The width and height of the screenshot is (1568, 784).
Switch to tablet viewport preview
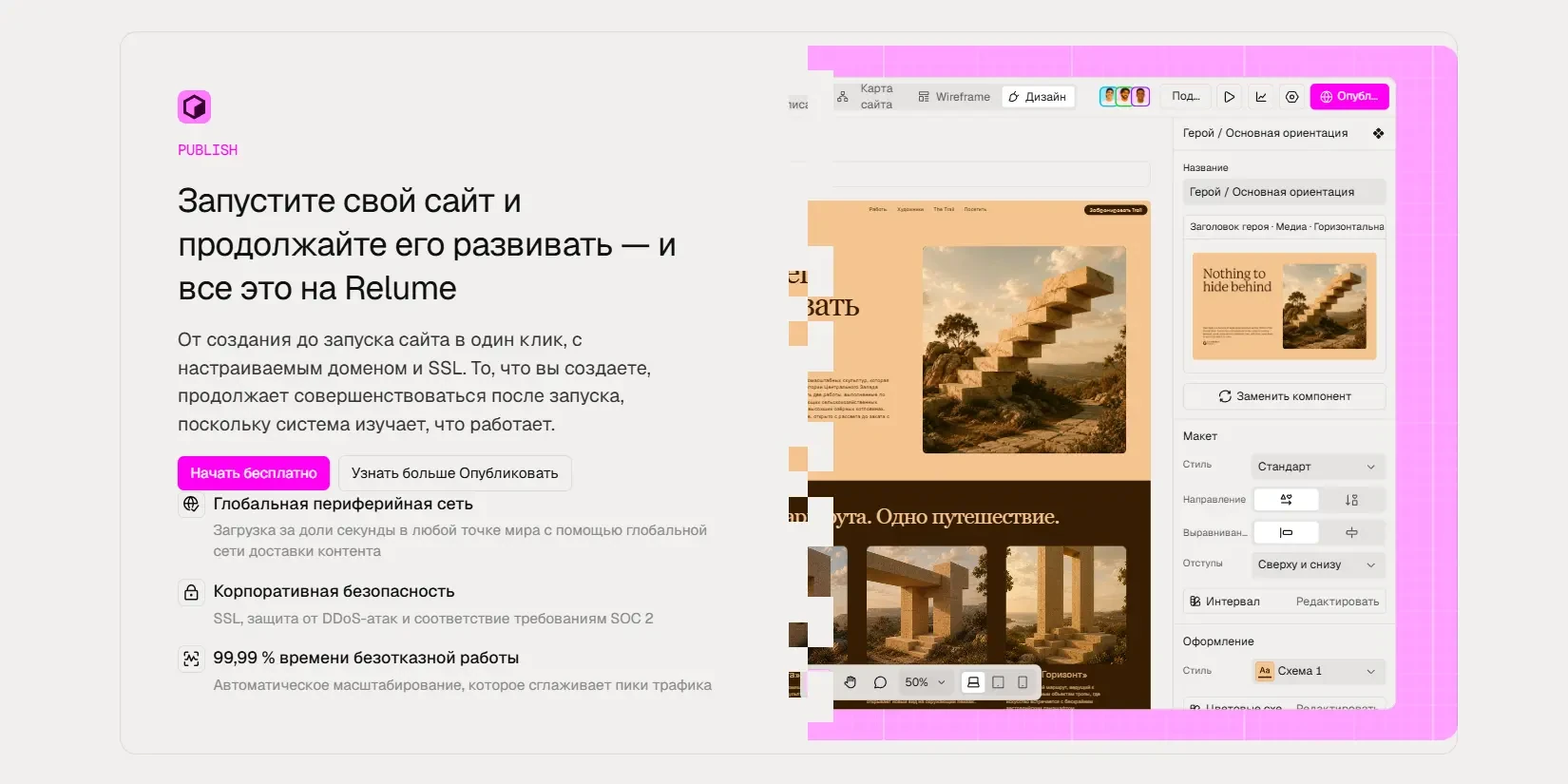[x=998, y=682]
